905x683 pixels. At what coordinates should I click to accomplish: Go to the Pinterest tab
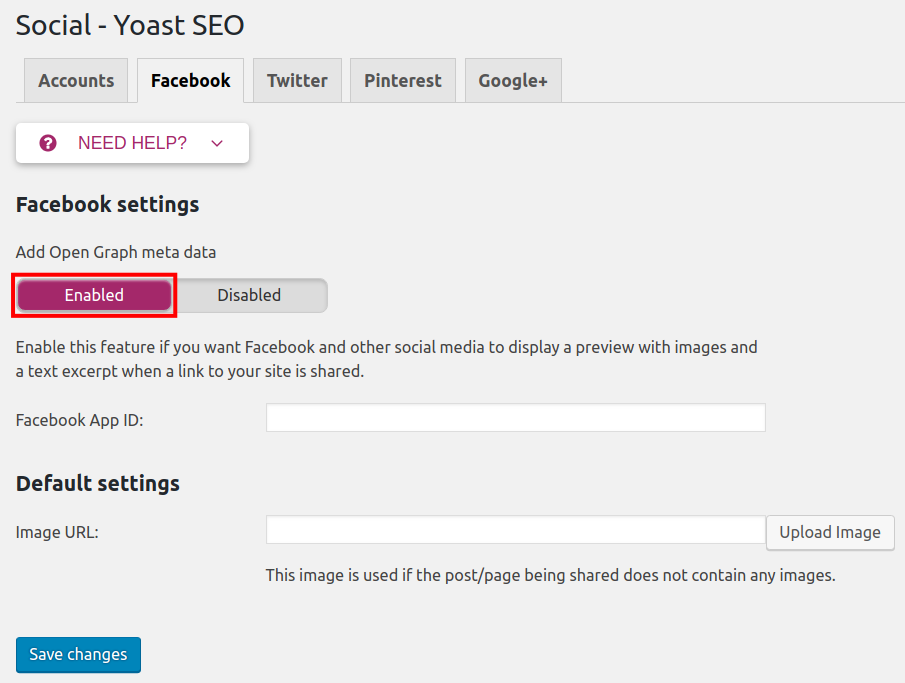(402, 81)
